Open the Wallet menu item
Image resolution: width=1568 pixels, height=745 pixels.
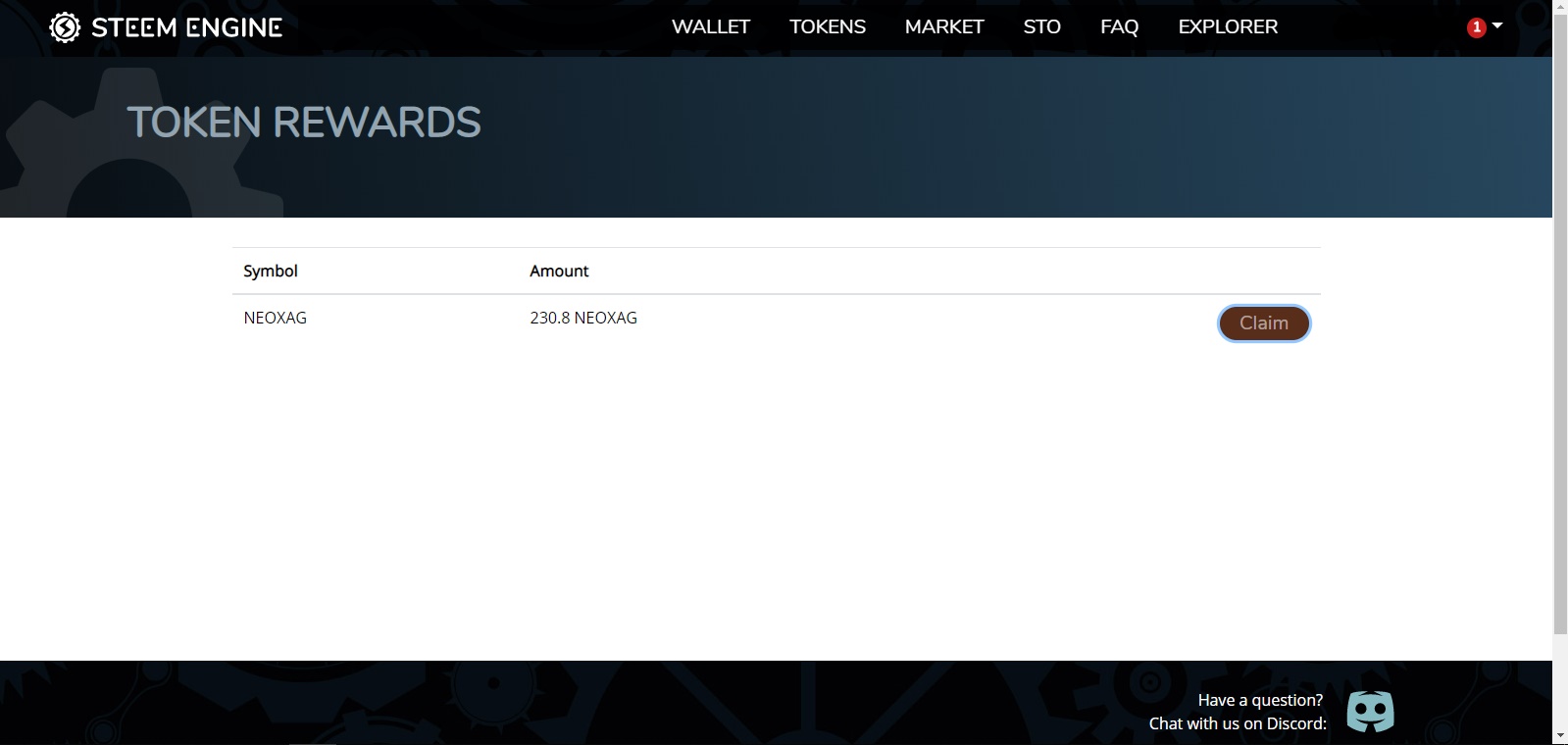coord(710,27)
